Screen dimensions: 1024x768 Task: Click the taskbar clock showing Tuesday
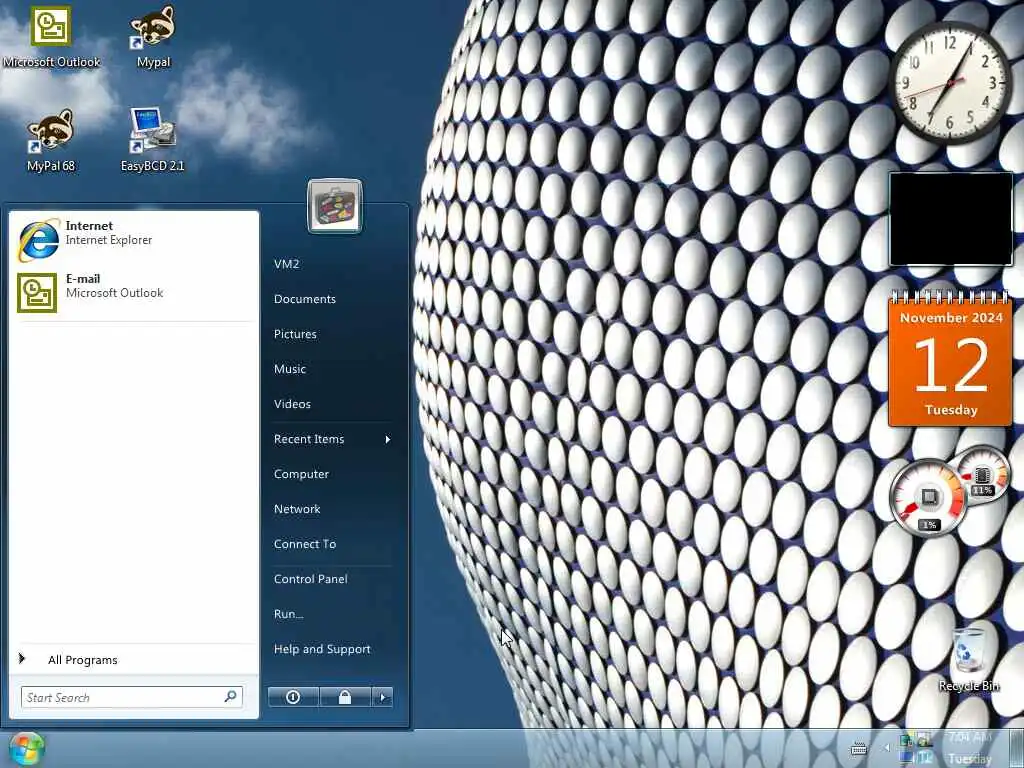tap(970, 748)
